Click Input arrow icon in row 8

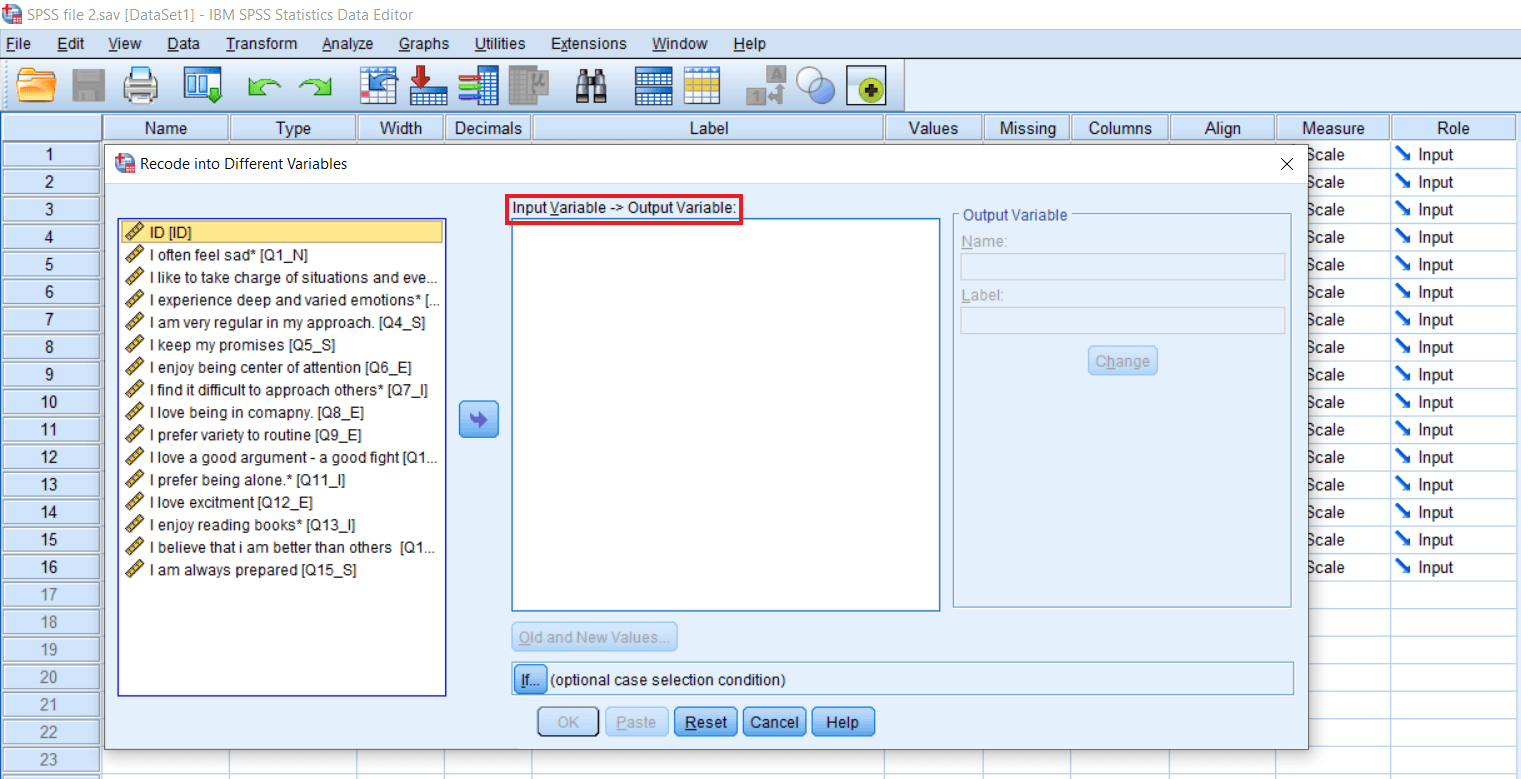1403,347
